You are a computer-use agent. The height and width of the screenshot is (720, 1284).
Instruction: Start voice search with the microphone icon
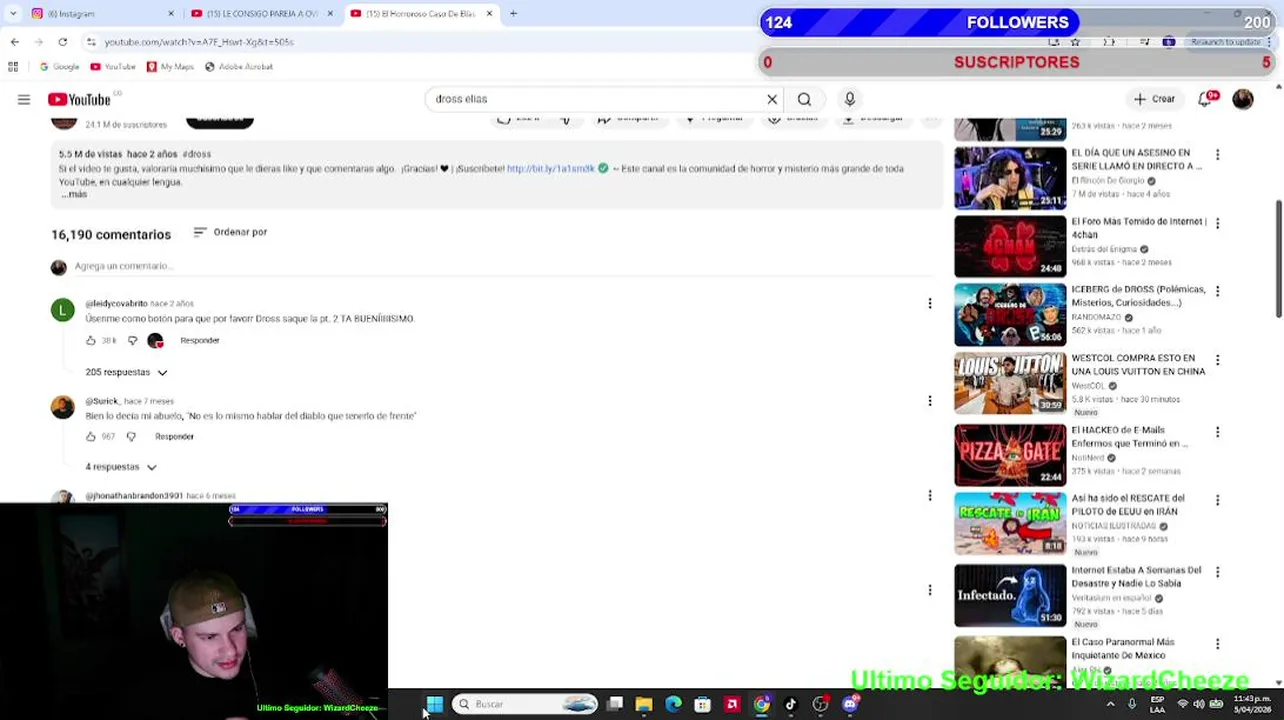click(850, 99)
